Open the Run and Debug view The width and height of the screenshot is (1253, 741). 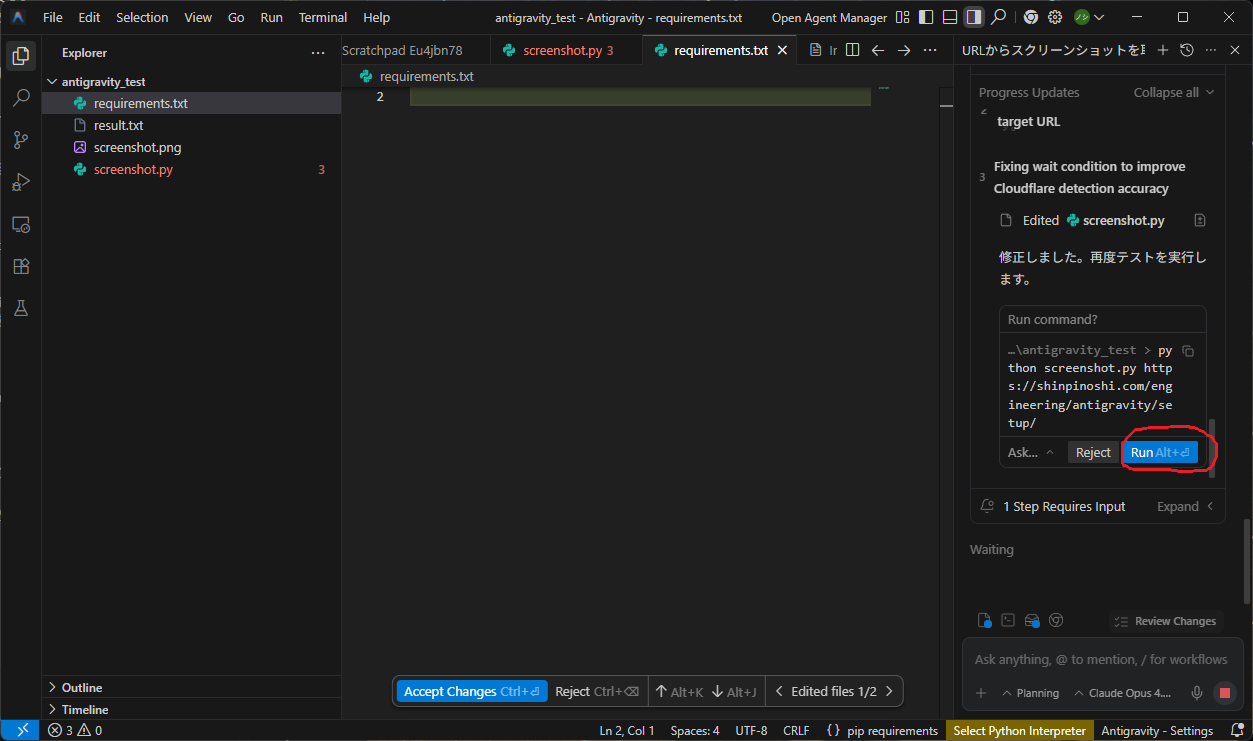[20, 182]
